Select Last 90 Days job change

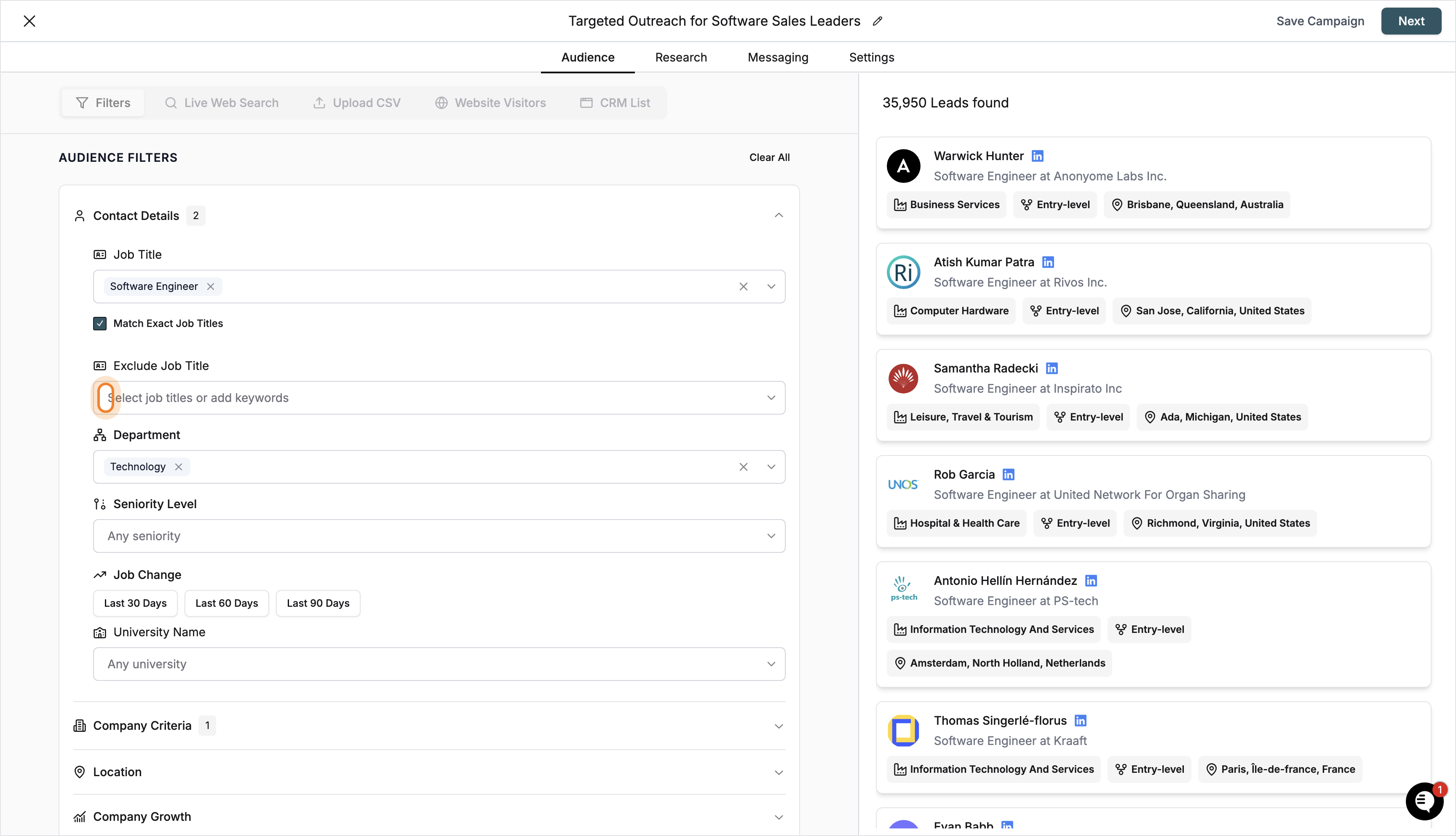click(x=318, y=603)
